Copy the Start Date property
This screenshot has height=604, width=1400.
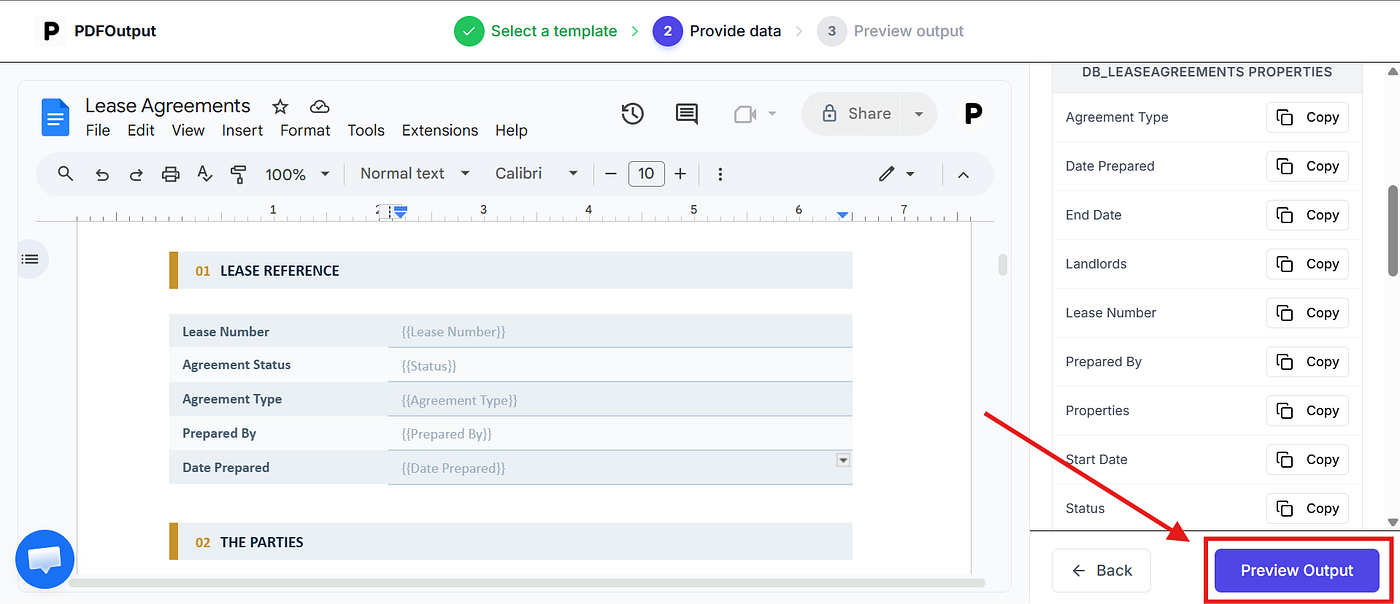point(1308,460)
